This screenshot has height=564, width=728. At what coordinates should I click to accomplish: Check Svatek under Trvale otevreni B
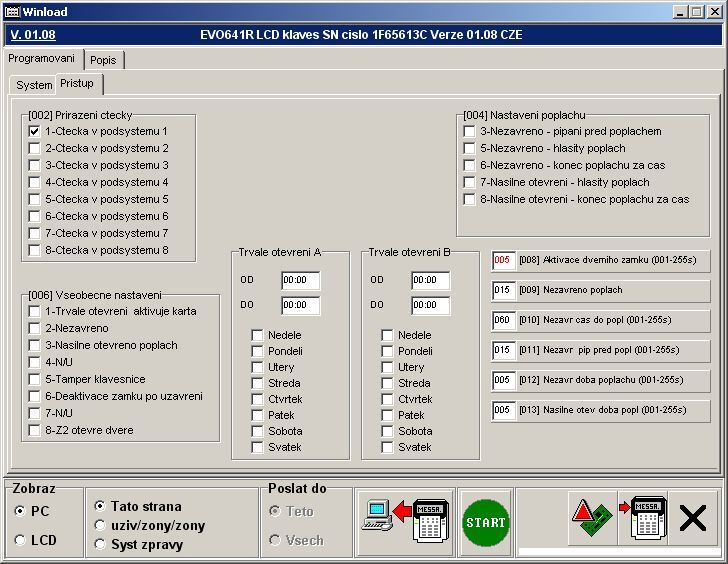(x=387, y=447)
